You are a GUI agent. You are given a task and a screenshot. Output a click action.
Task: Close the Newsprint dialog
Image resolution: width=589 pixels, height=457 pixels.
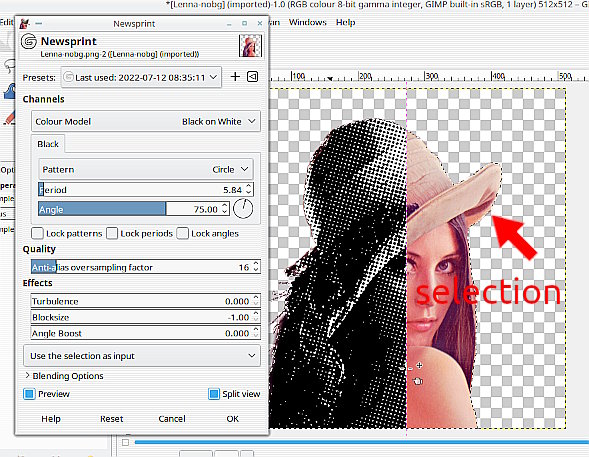click(x=260, y=24)
